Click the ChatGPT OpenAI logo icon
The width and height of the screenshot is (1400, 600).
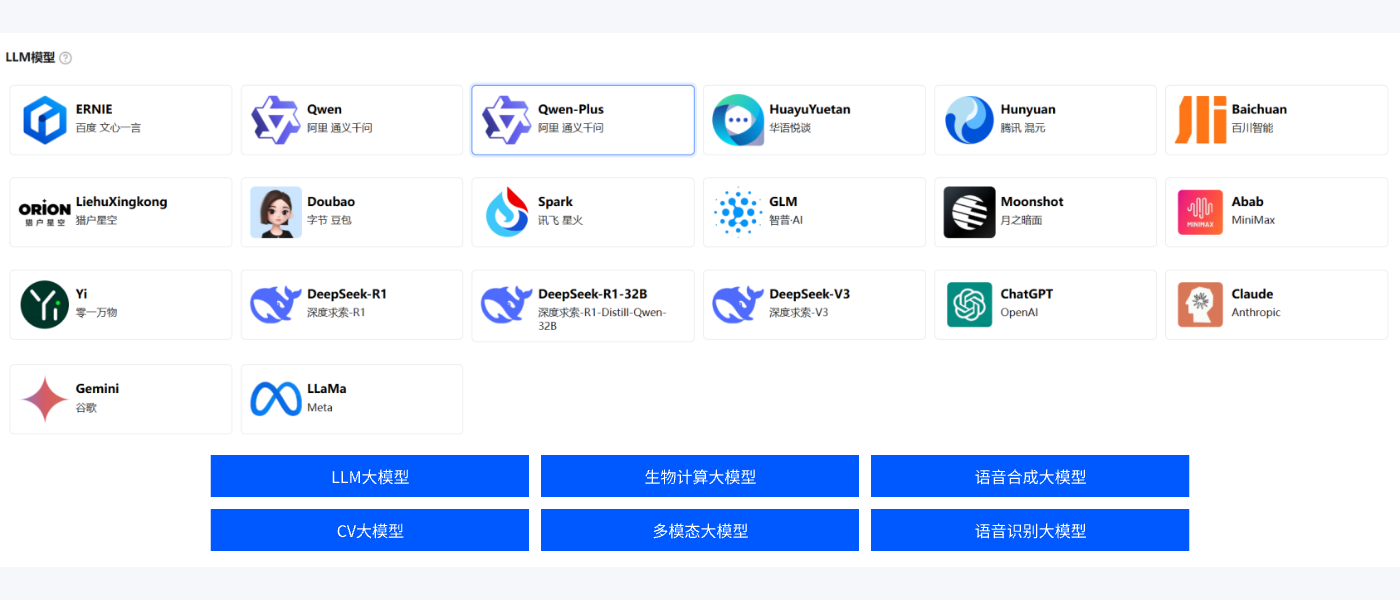pos(969,305)
